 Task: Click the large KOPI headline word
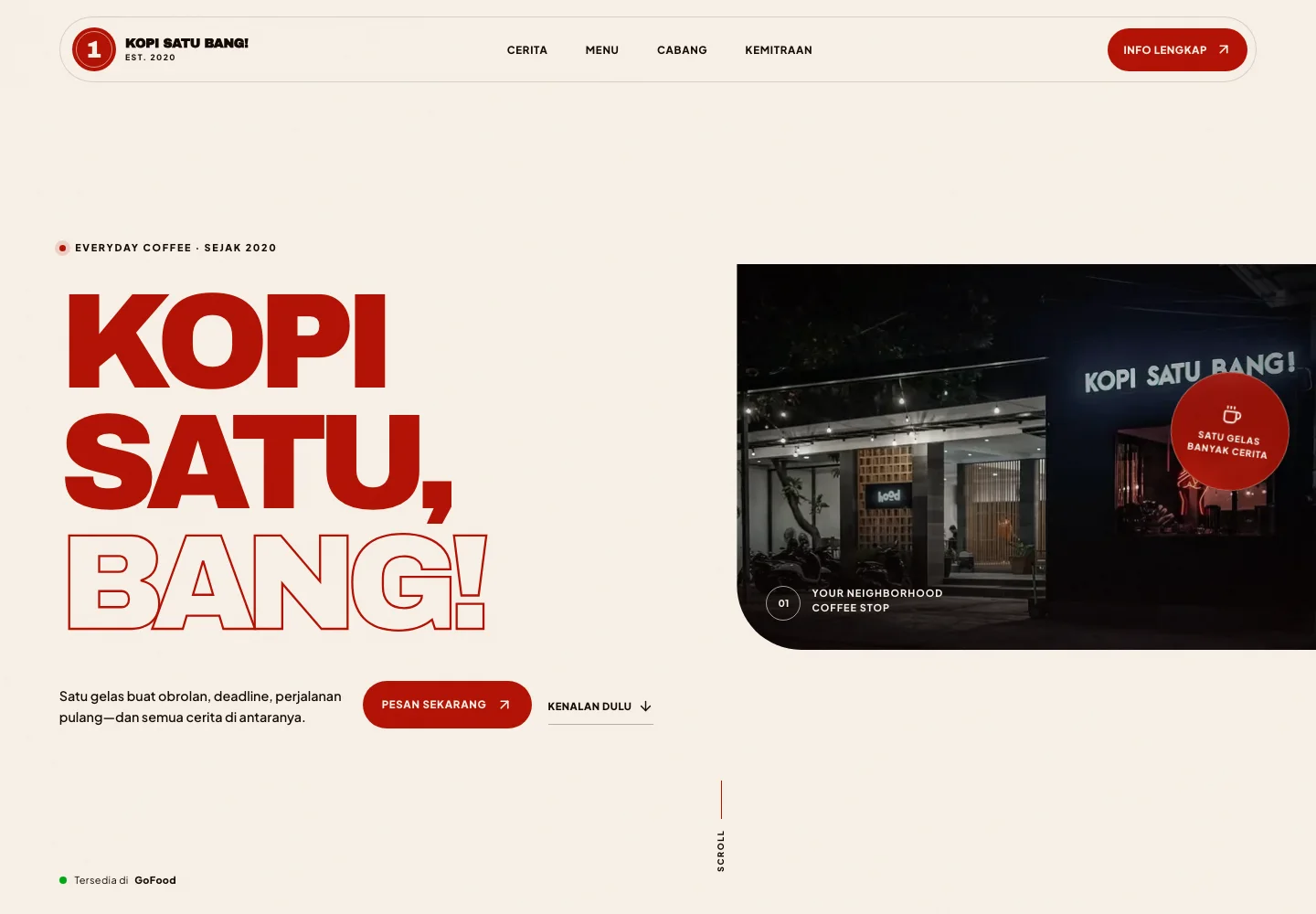227,342
